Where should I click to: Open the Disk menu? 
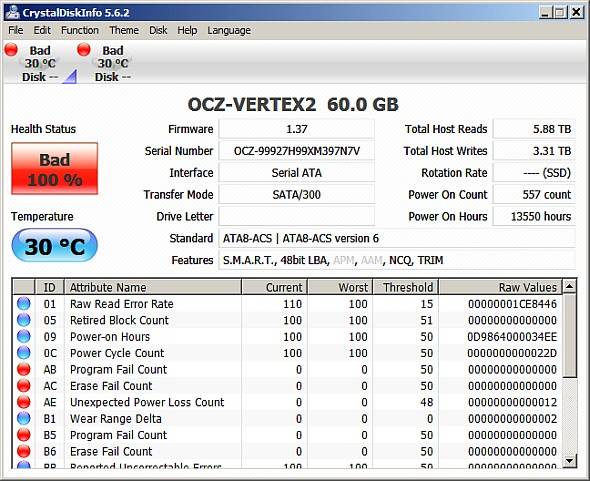(x=158, y=30)
